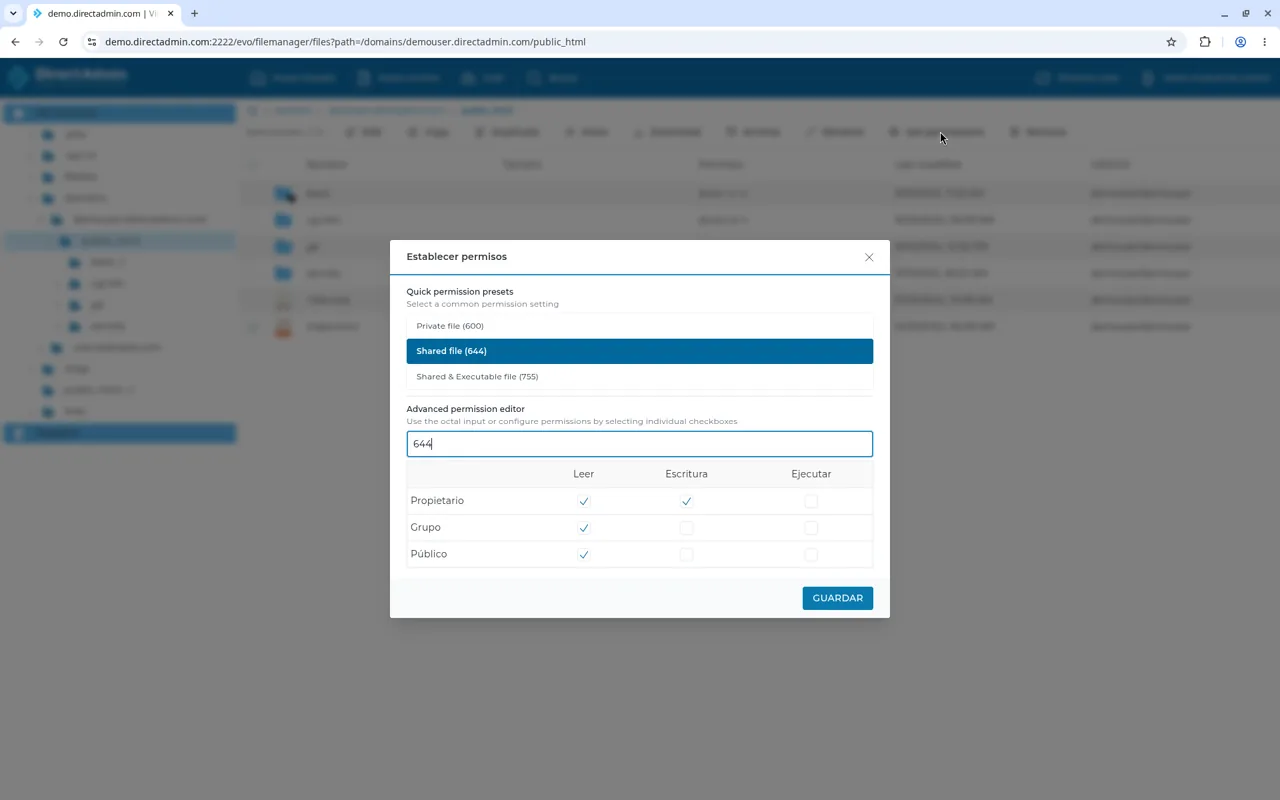
Task: Toggle Leer checkbox for Propietario
Action: click(x=584, y=501)
